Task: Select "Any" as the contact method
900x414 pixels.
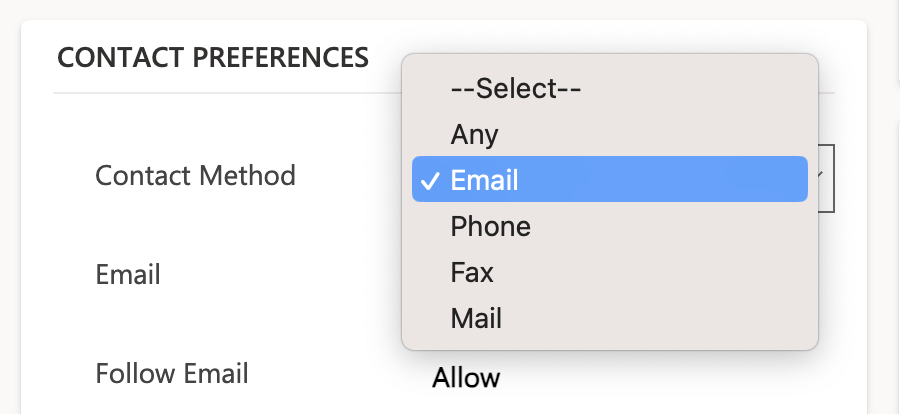Action: (475, 134)
